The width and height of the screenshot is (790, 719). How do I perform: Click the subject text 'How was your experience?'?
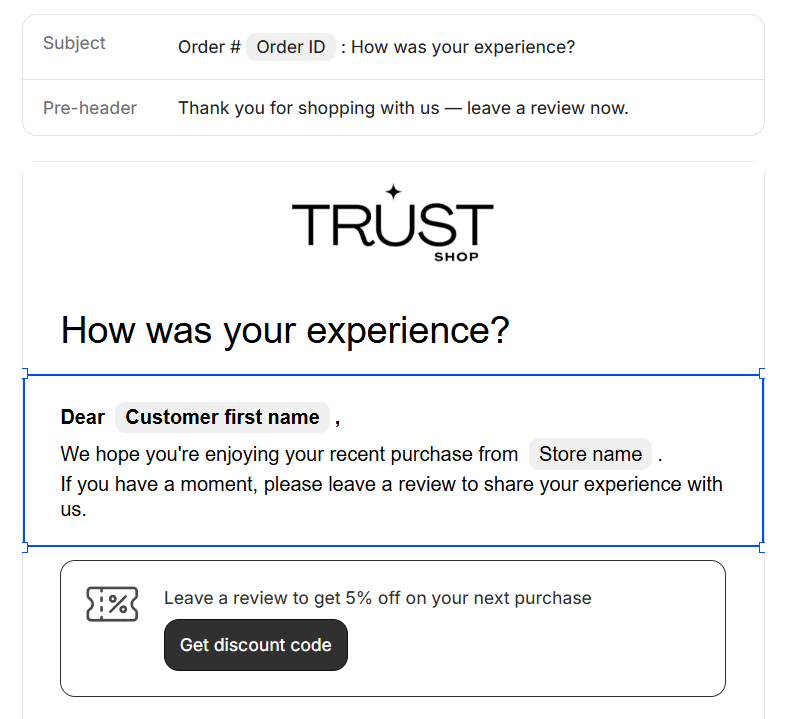(x=463, y=47)
